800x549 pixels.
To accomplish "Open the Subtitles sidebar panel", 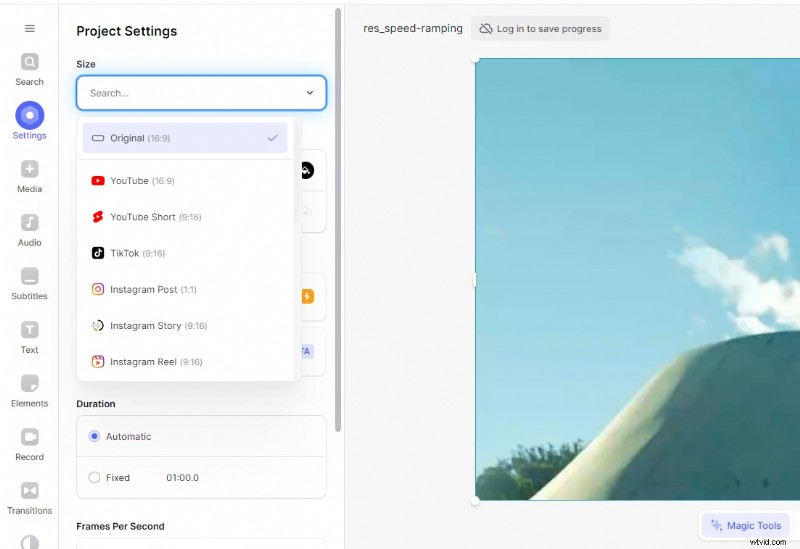I will (30, 284).
